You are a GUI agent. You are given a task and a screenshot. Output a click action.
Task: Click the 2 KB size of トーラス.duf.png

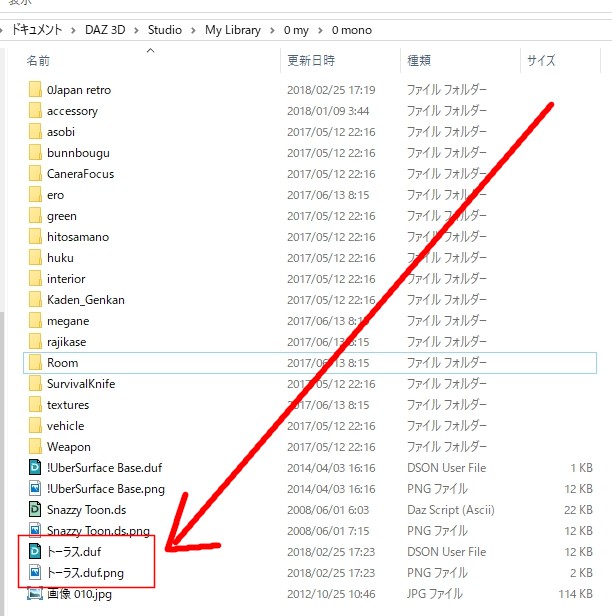point(581,573)
